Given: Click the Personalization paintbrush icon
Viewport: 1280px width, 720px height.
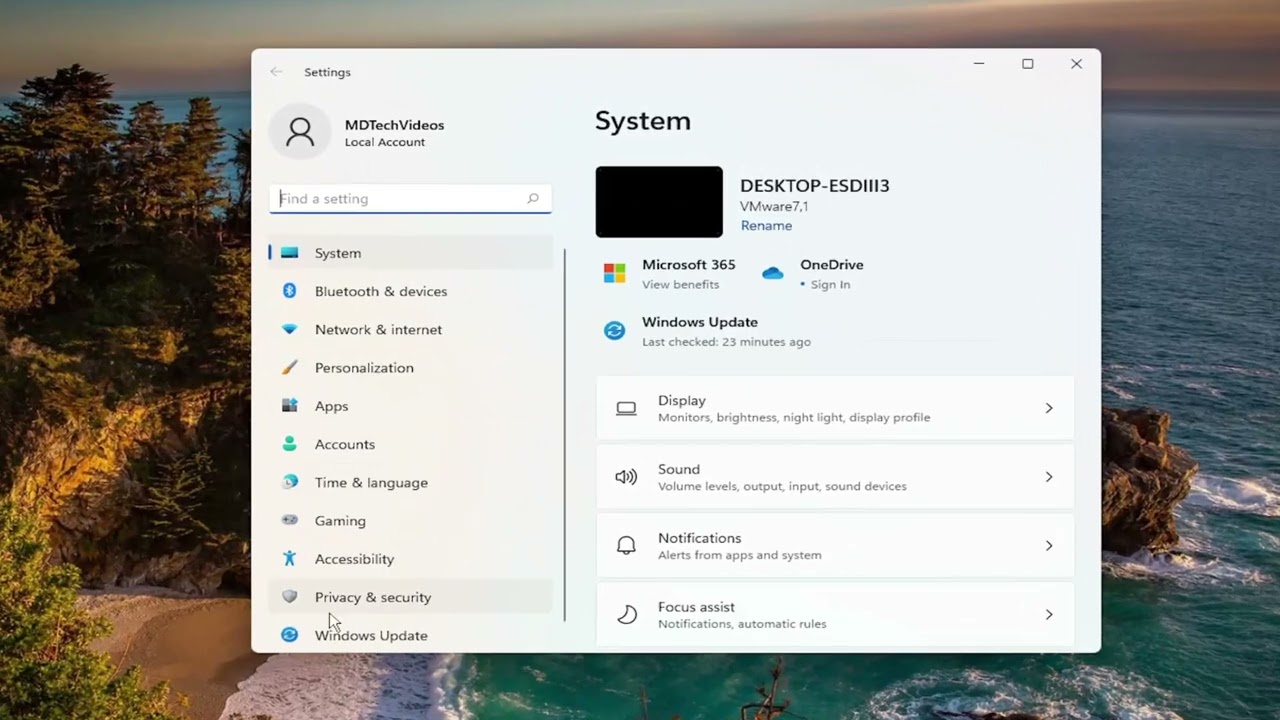Looking at the screenshot, I should coord(289,367).
